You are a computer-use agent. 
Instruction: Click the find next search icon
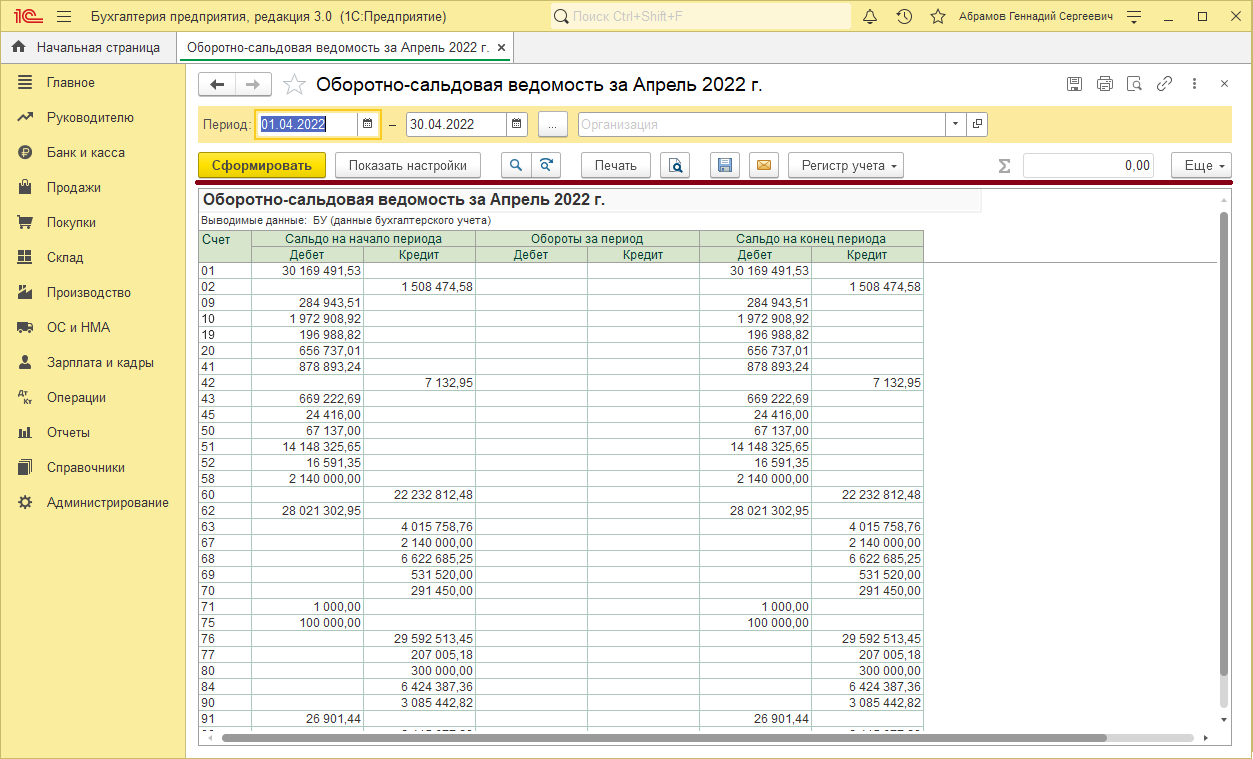tap(546, 165)
